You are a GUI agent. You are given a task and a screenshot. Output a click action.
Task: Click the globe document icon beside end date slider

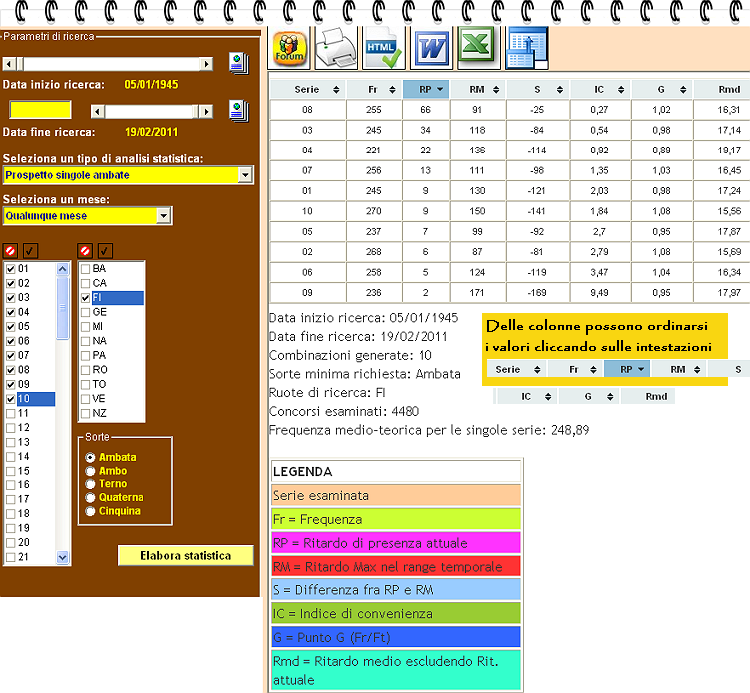click(239, 111)
